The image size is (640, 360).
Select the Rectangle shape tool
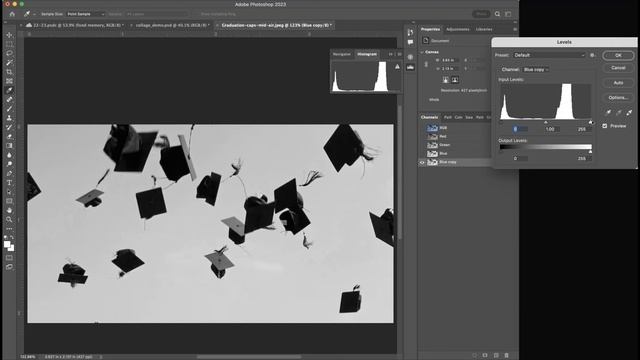click(x=9, y=201)
